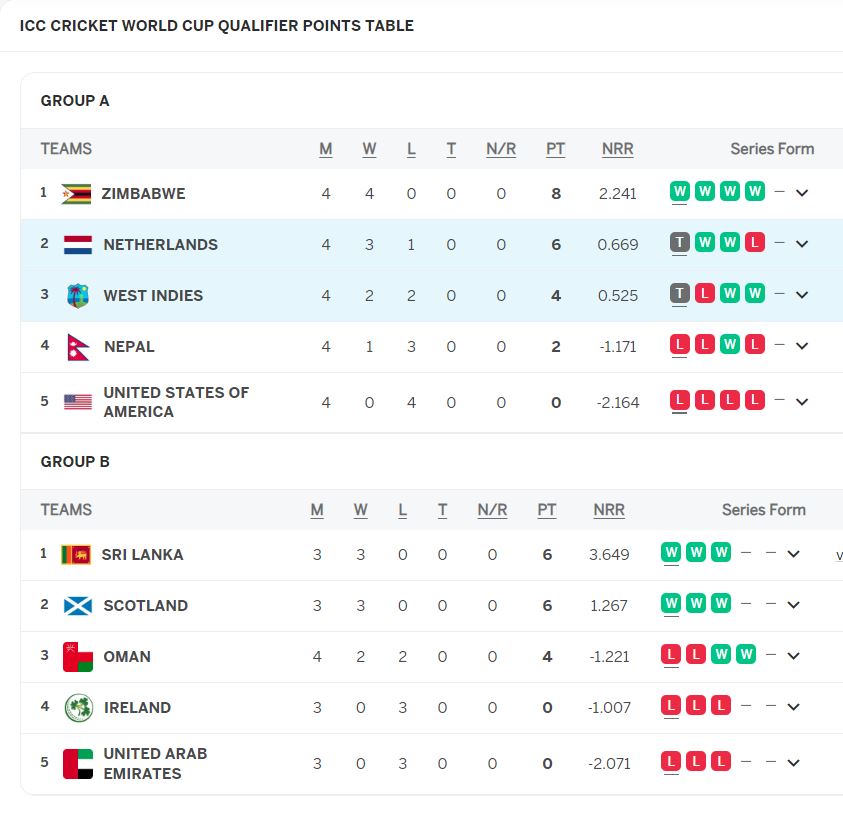The image size is (843, 813).
Task: Click the NRR header in Group A
Action: tap(618, 149)
